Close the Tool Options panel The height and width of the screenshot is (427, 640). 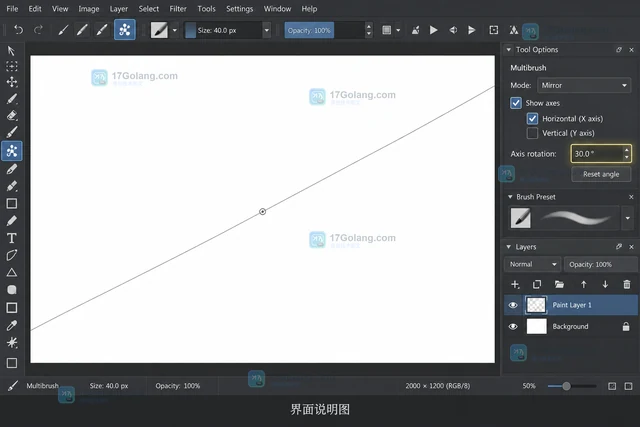[631, 49]
